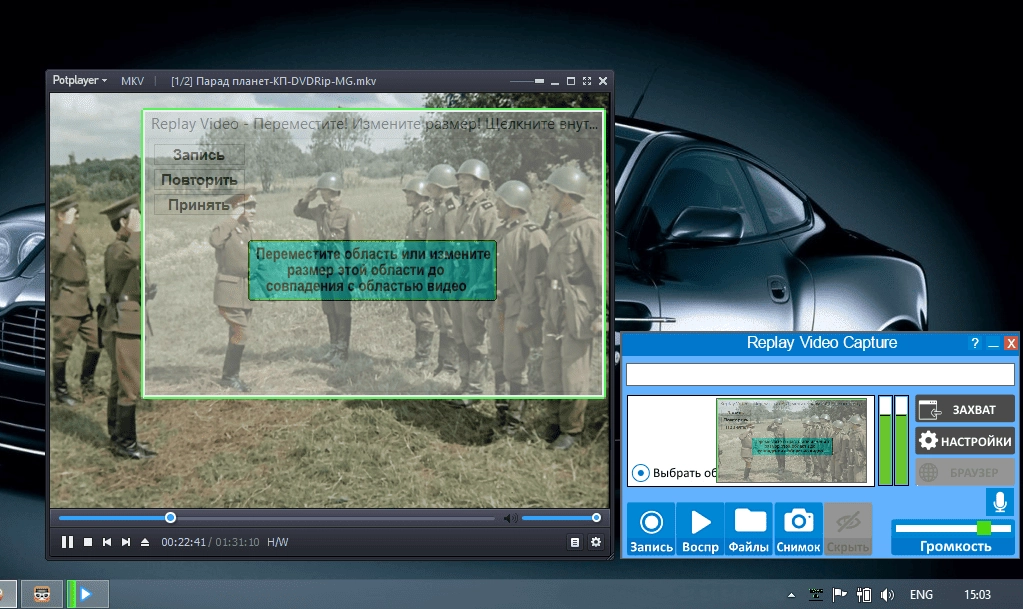Image resolution: width=1023 pixels, height=609 pixels.
Task: Click the 00:22:41 elapsed time display
Action: (183, 542)
